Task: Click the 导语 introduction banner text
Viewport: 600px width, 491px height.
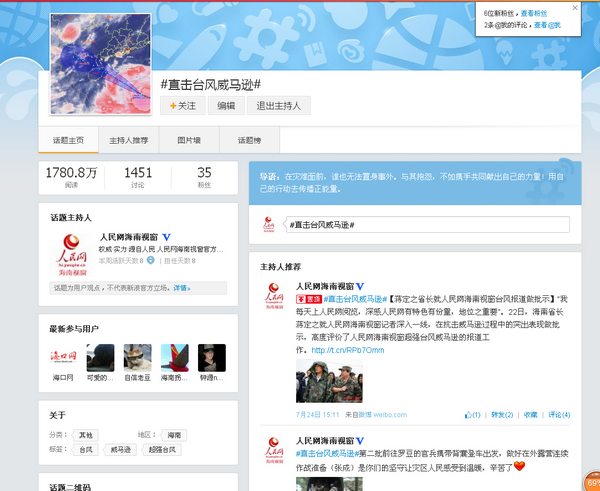Action: (412, 183)
